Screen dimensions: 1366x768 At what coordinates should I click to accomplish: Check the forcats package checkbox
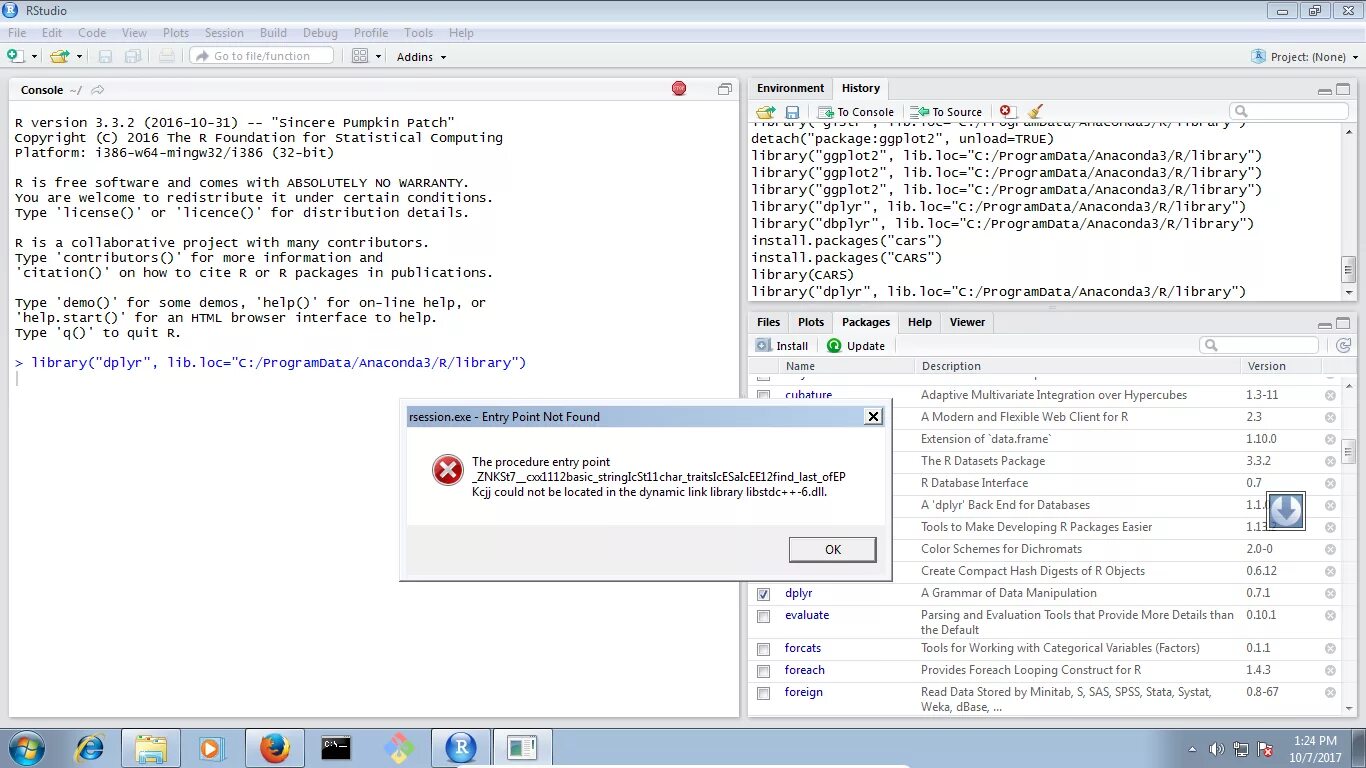(x=764, y=649)
